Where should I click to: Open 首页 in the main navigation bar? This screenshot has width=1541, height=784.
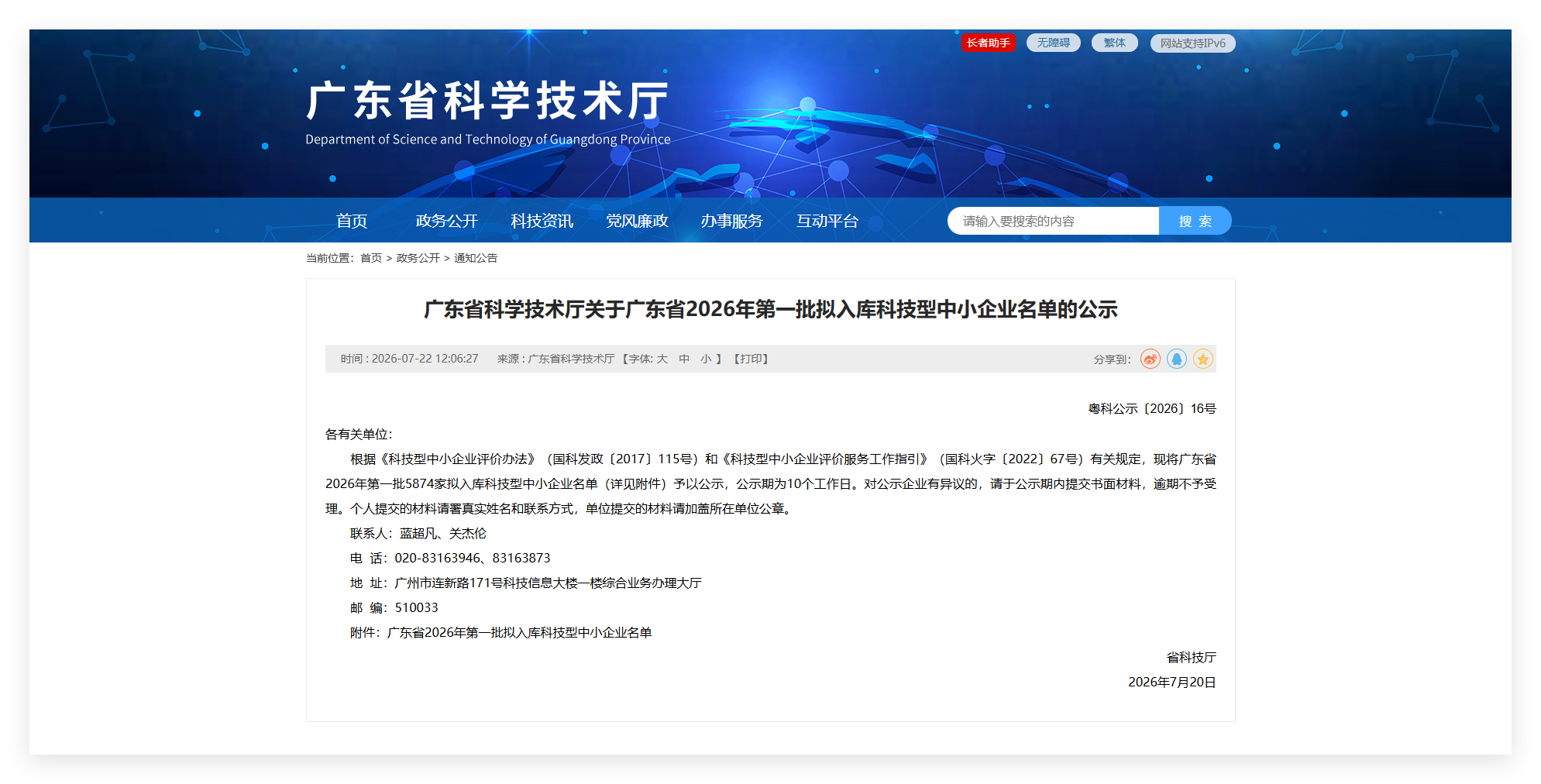tap(352, 221)
